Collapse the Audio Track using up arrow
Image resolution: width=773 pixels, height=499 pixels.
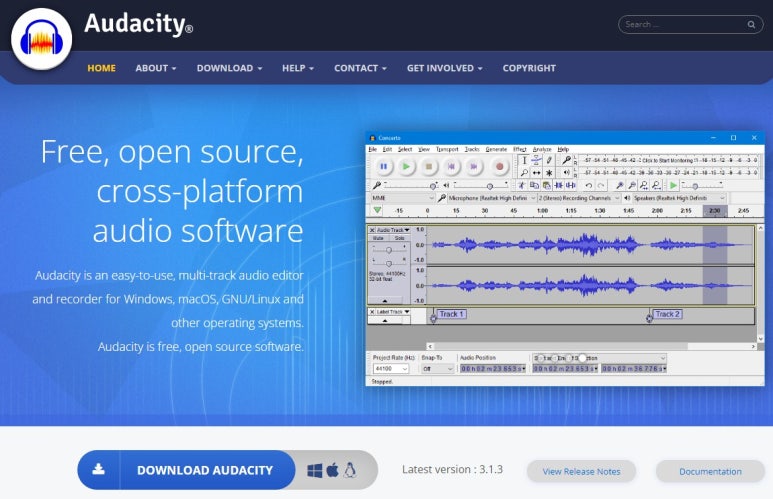click(x=385, y=300)
